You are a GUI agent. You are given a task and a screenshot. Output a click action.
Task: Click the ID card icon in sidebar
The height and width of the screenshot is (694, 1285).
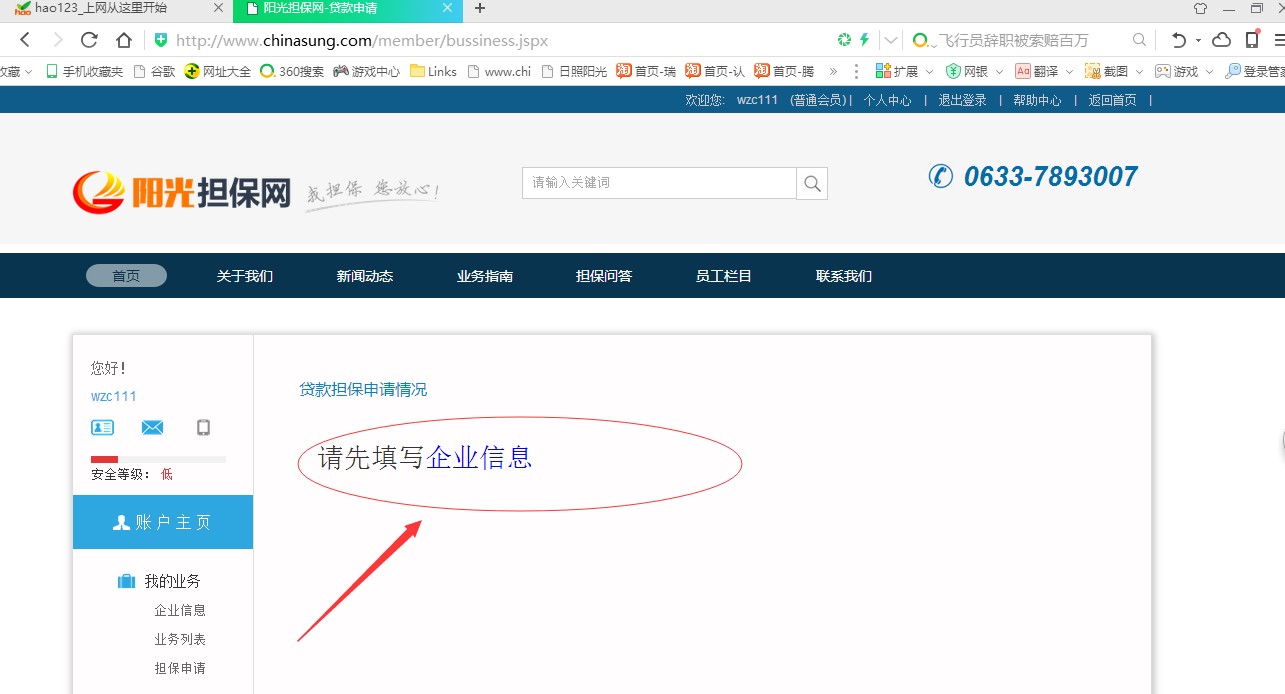(102, 428)
